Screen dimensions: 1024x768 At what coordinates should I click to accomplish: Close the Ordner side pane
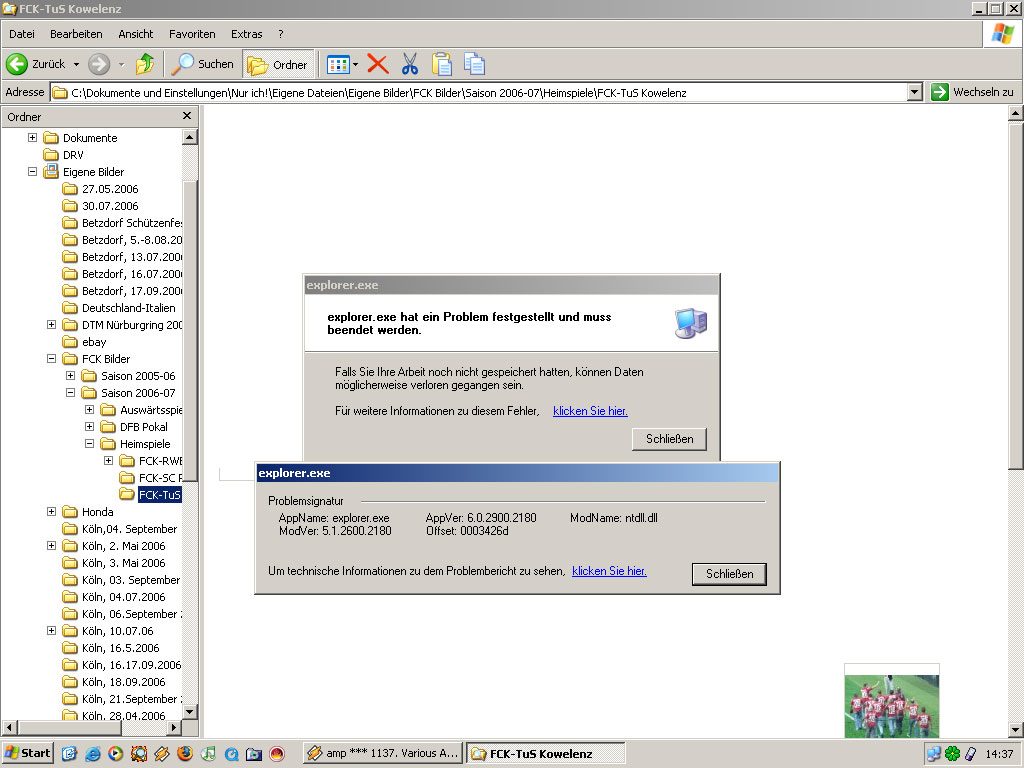coord(187,116)
